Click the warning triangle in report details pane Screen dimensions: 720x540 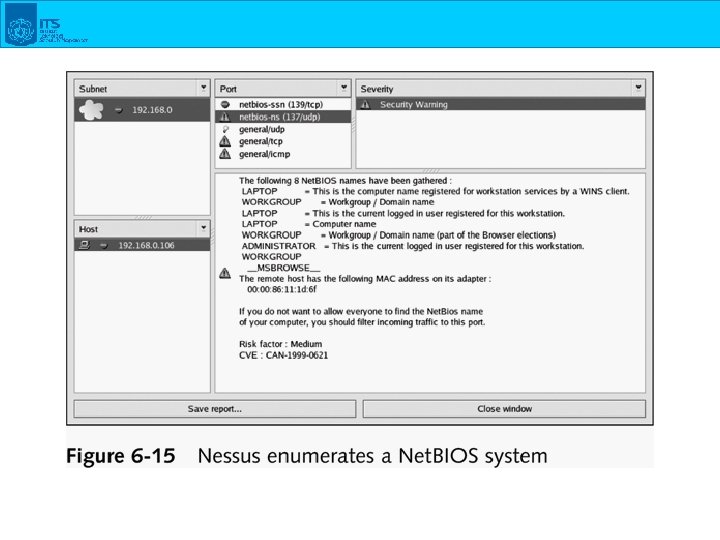pos(225,274)
